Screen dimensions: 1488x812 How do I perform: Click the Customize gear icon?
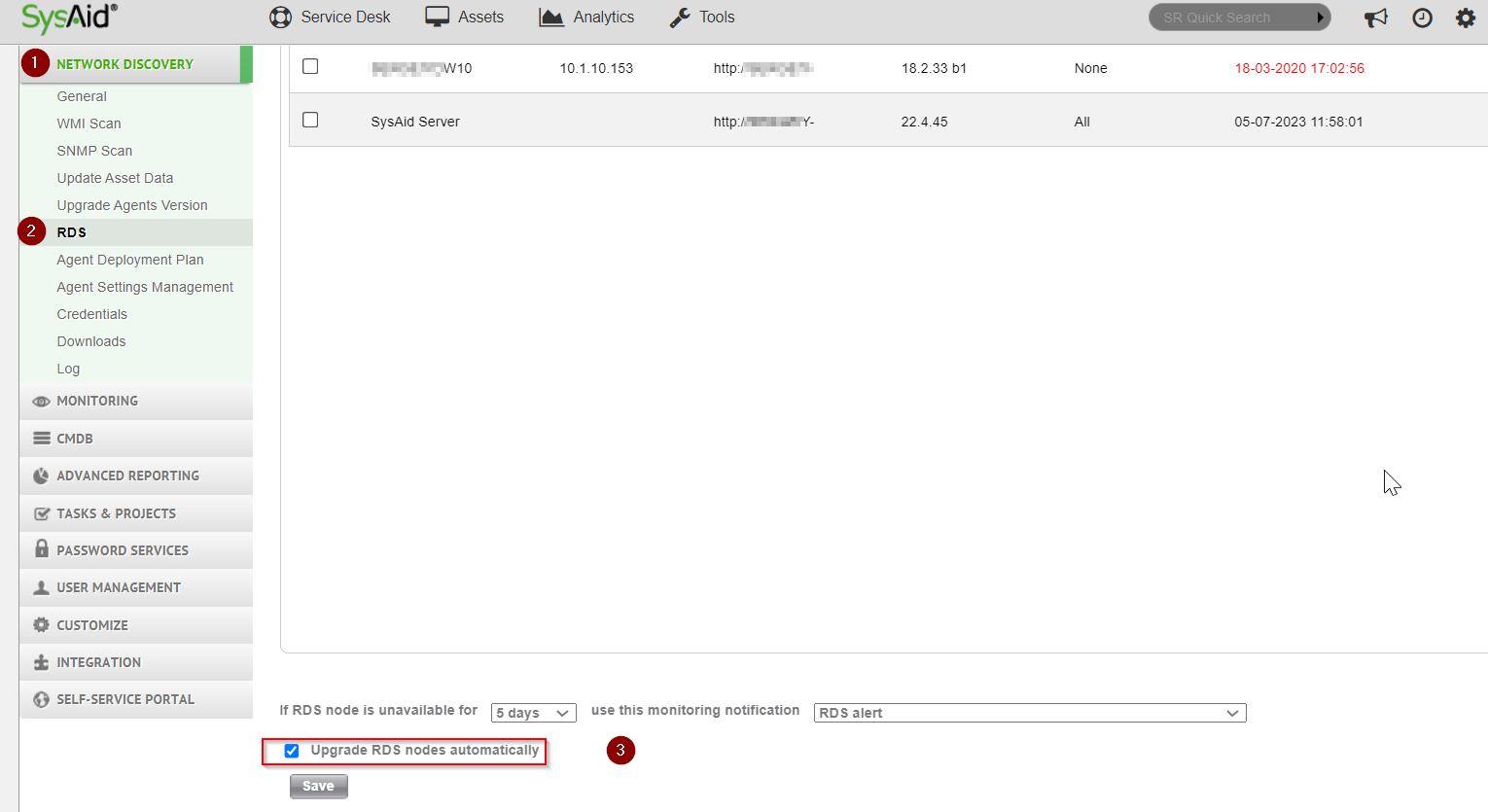(x=41, y=625)
